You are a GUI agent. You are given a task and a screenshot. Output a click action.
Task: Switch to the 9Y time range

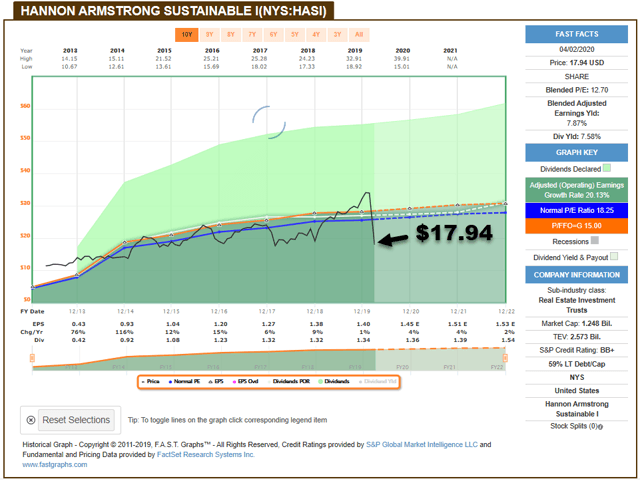(x=209, y=35)
